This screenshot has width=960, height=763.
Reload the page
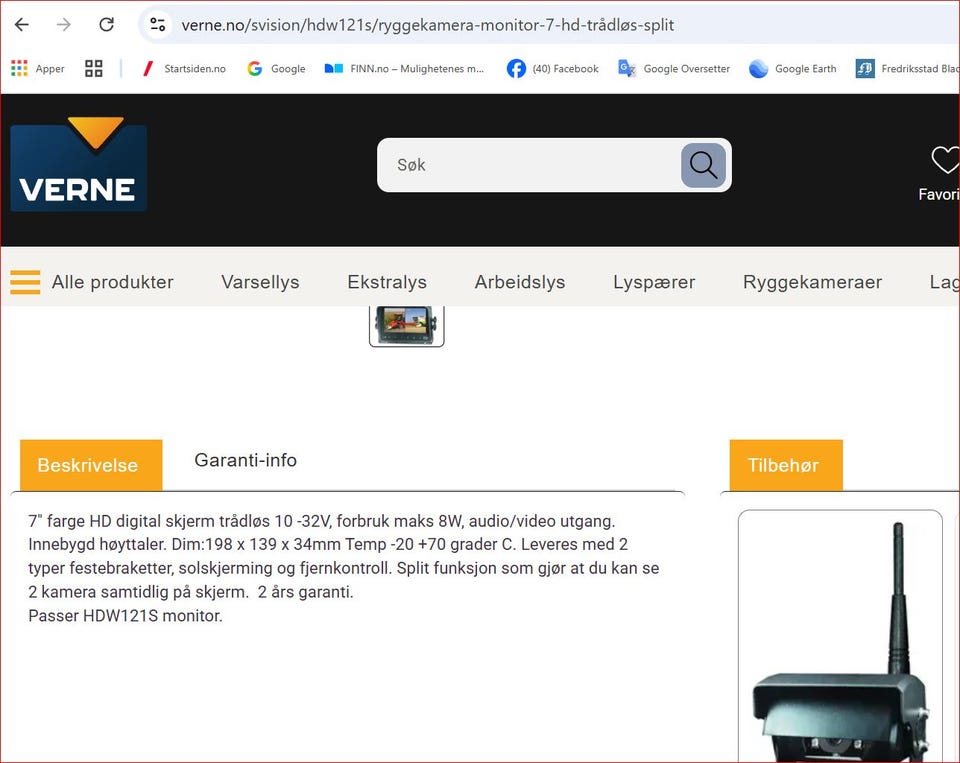click(108, 25)
